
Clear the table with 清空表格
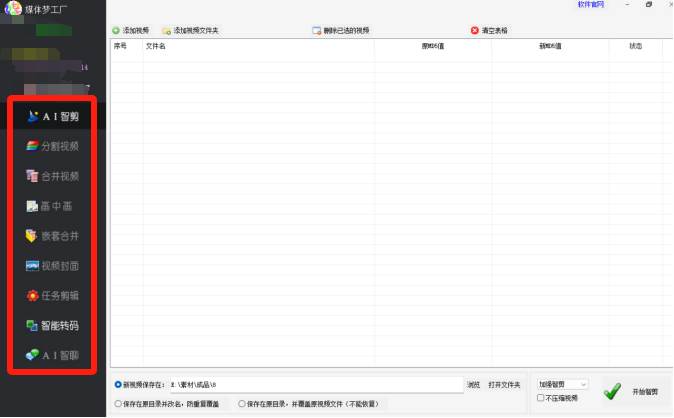(x=489, y=31)
